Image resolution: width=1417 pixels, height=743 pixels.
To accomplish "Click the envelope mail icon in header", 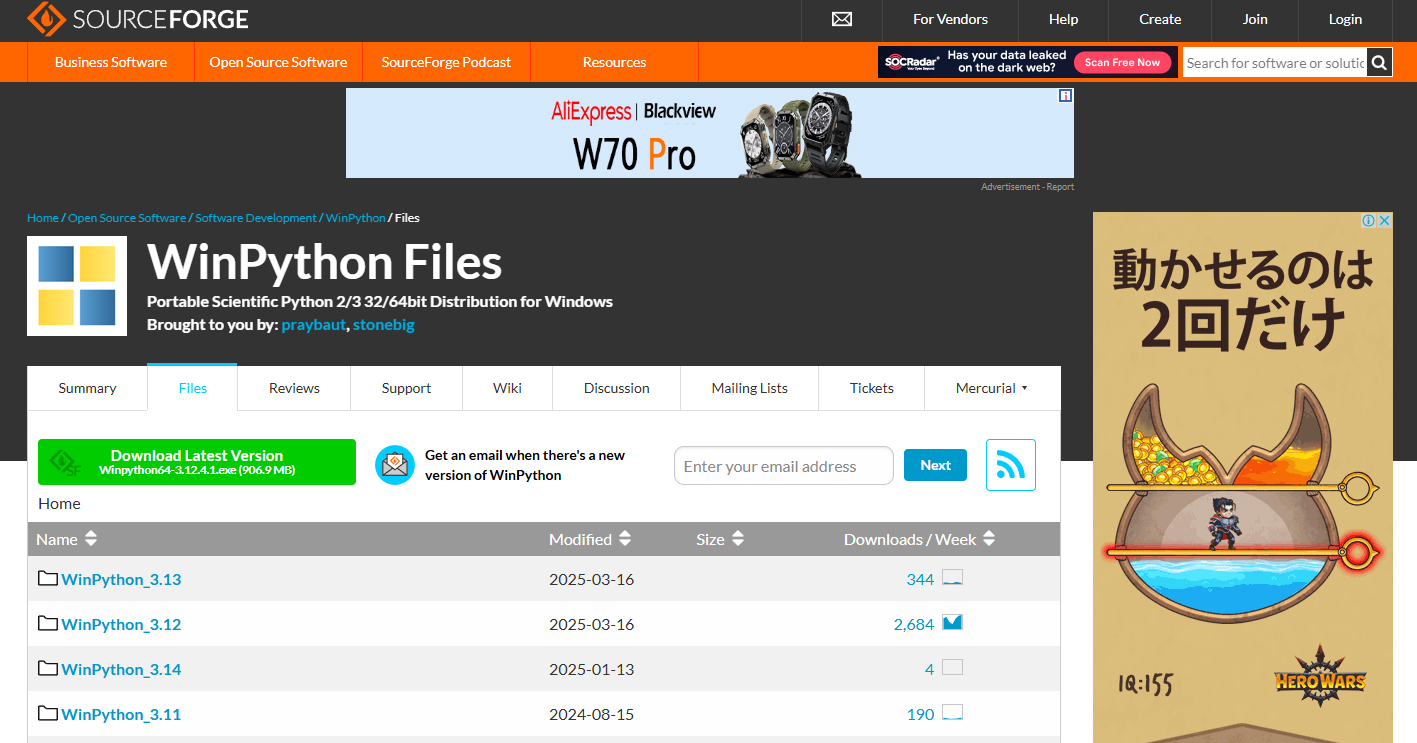I will [841, 19].
